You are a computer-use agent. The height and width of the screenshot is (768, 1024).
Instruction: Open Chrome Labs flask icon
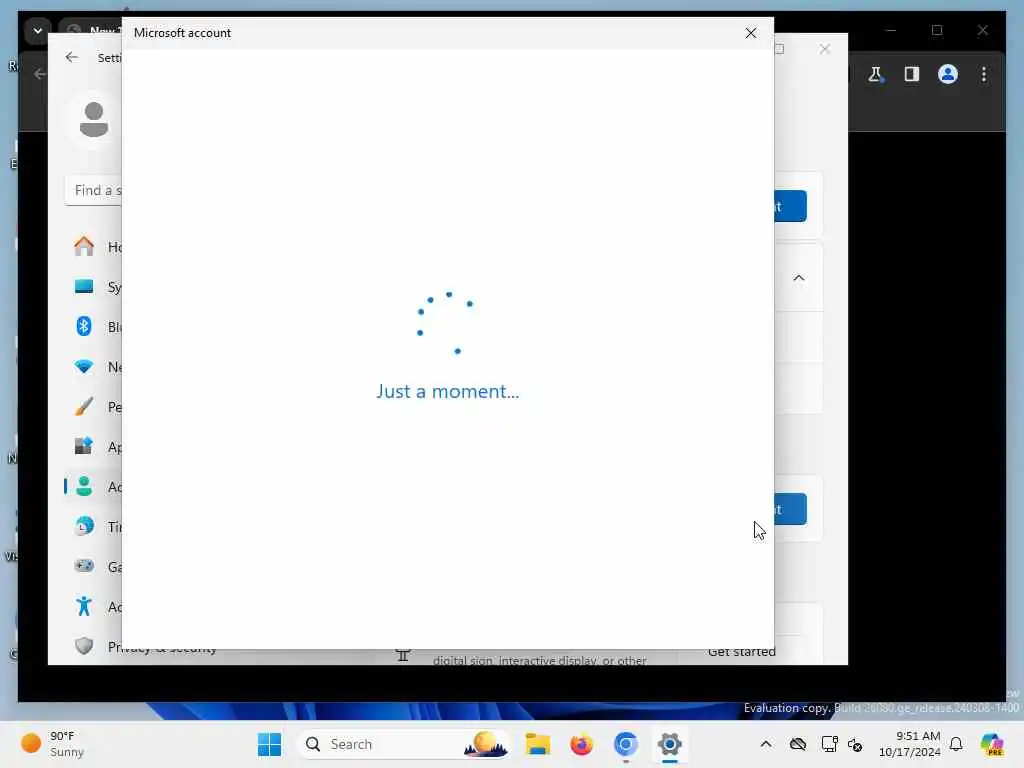(x=875, y=74)
